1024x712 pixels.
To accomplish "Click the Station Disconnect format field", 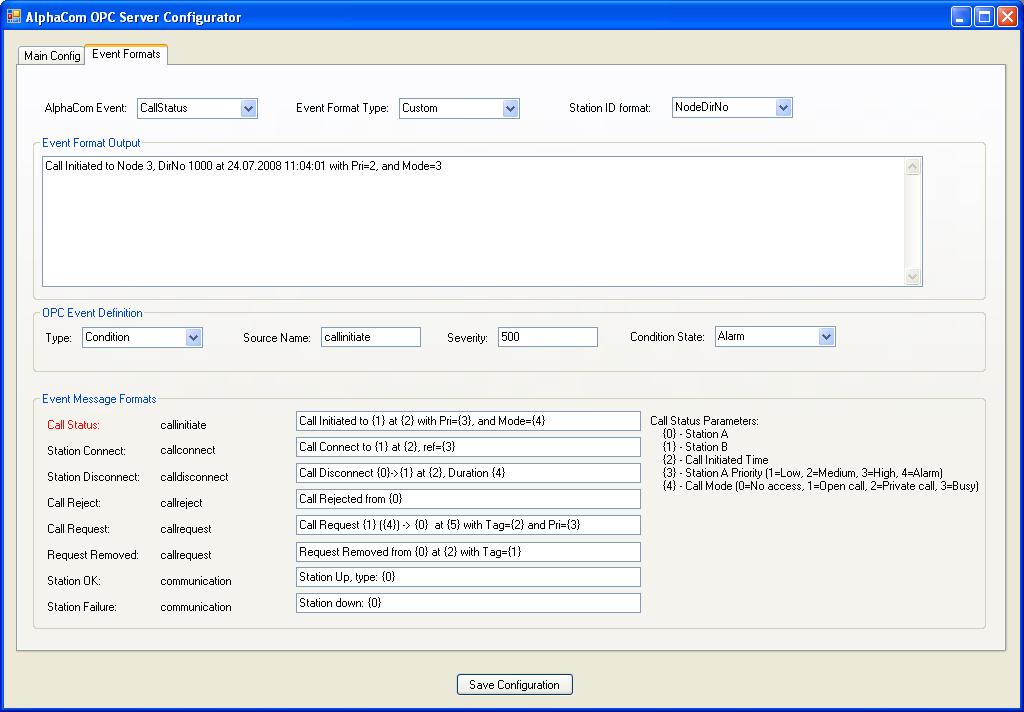I will click(468, 473).
